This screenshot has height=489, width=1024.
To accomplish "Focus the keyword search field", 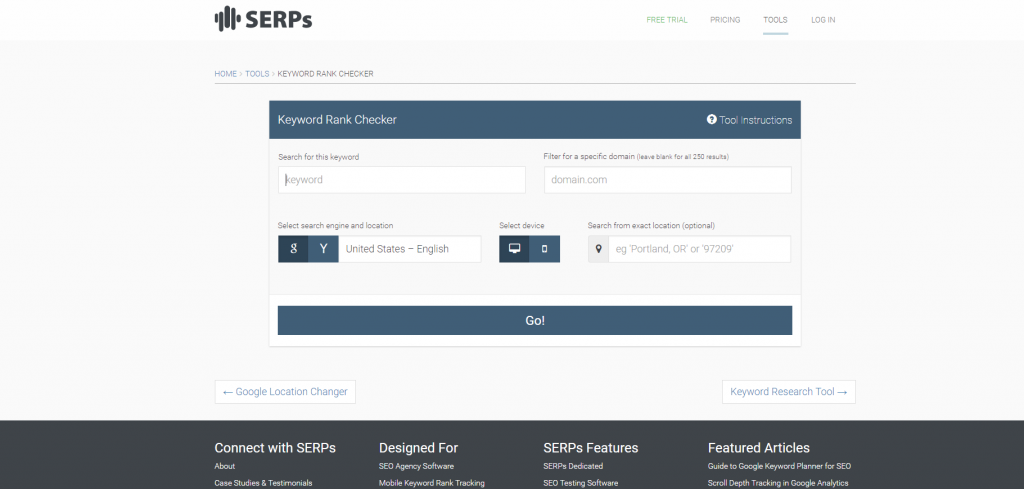I will (x=402, y=180).
